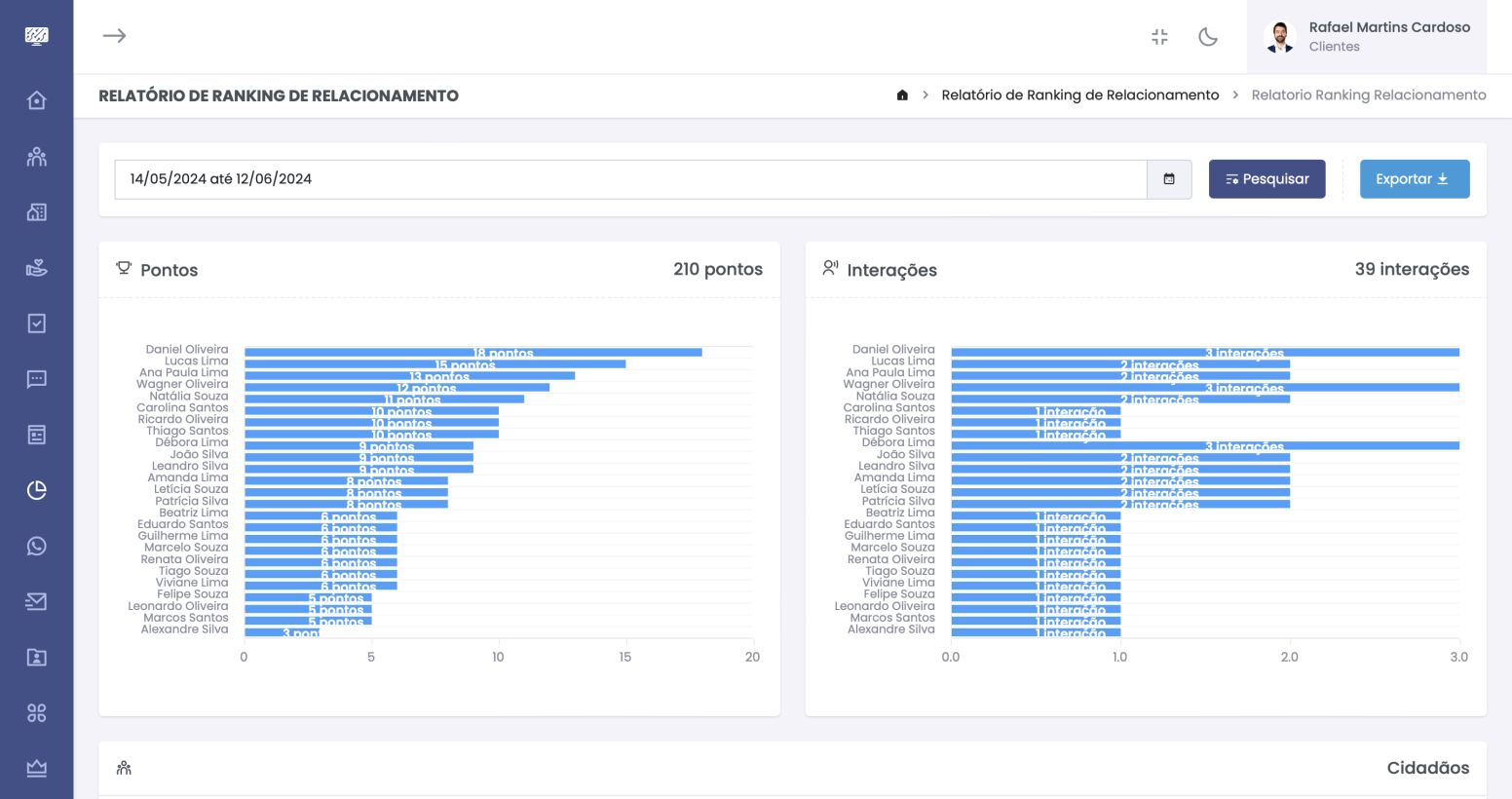Open the people group sidebar icon
The width and height of the screenshot is (1512, 799).
click(36, 157)
